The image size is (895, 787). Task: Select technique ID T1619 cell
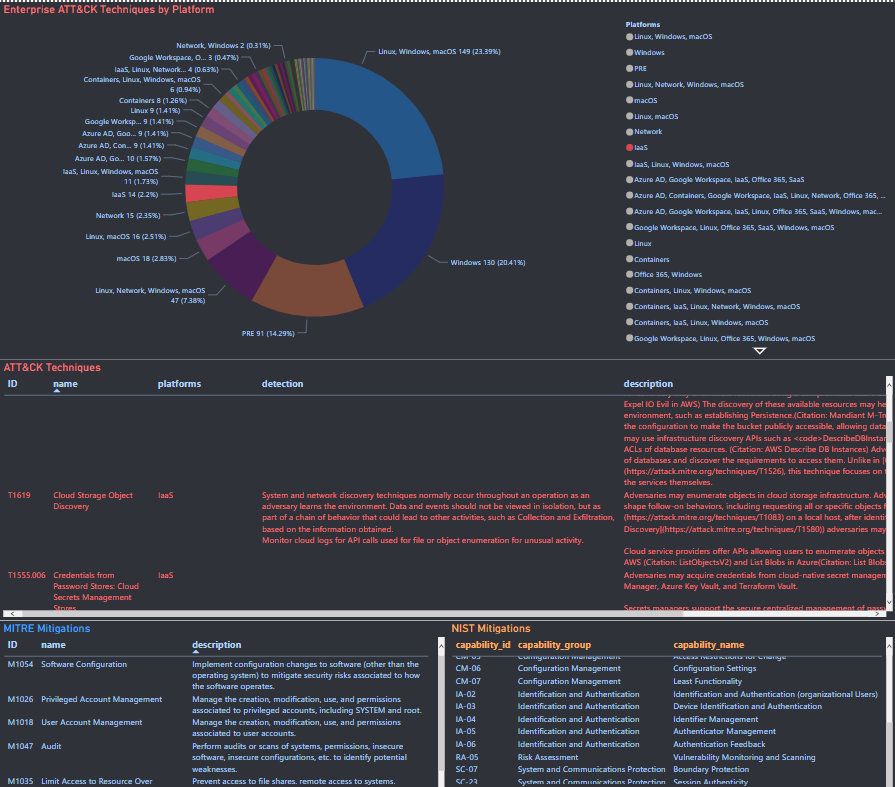pyautogui.click(x=19, y=495)
